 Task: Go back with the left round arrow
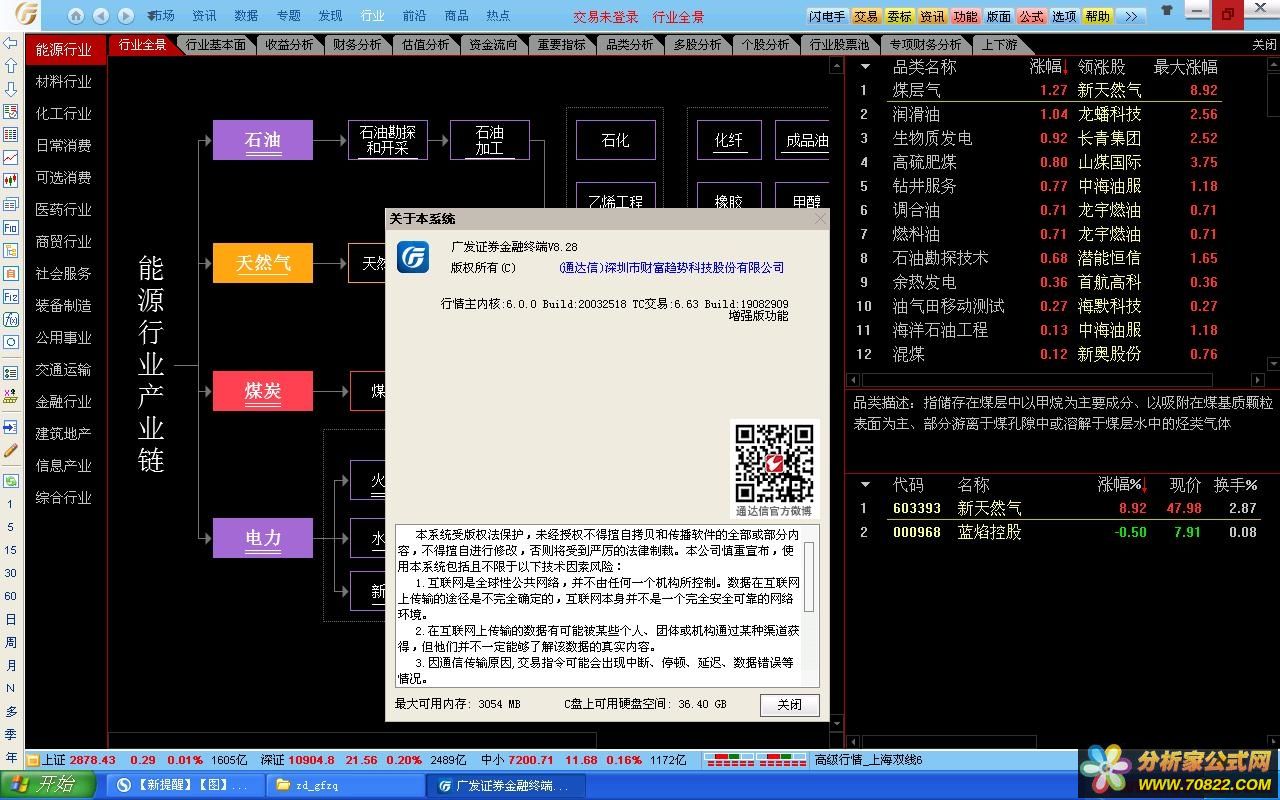click(x=101, y=15)
